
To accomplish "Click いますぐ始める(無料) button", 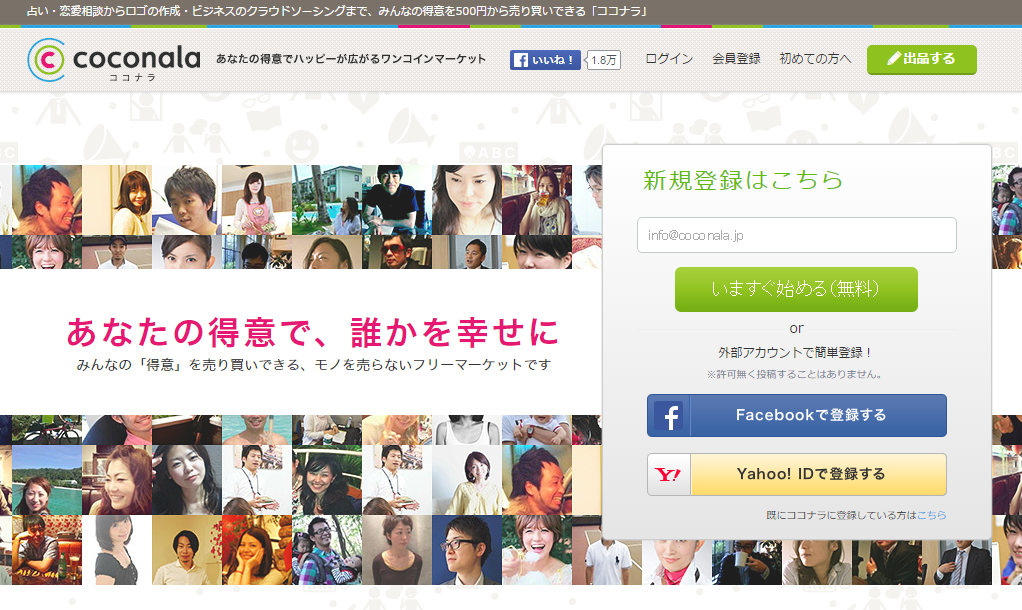I will (796, 289).
